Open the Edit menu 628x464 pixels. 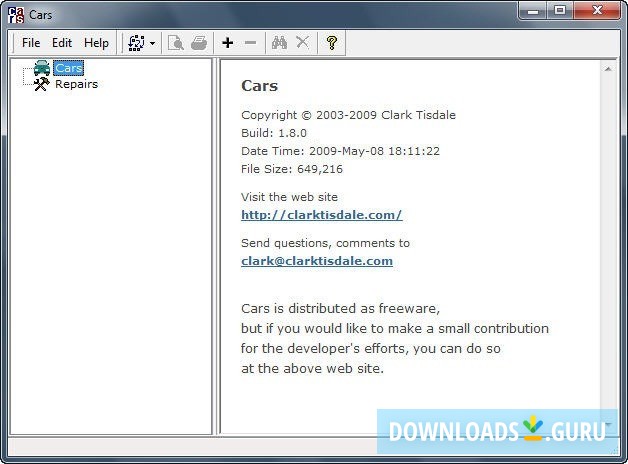tap(62, 42)
